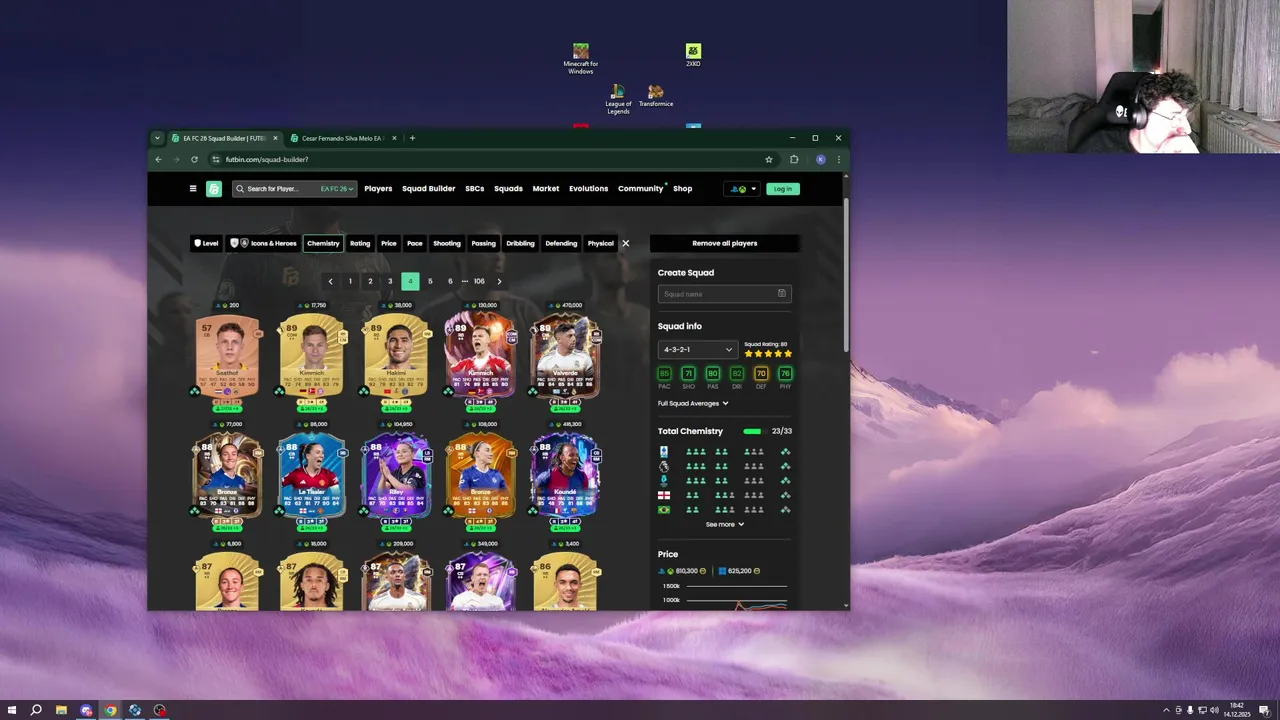Switch to Chrome on the taskbar

(110, 710)
